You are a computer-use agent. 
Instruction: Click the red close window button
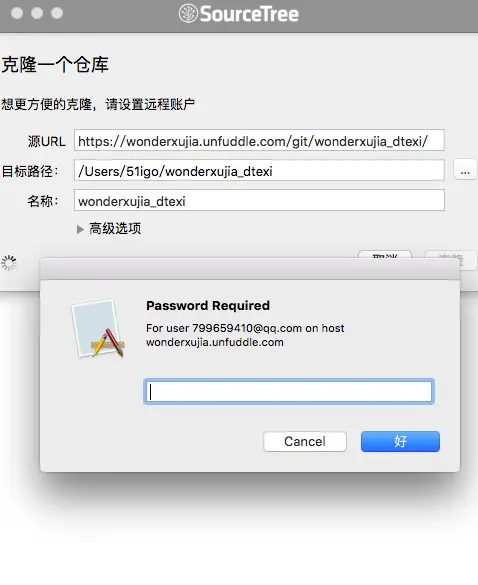pos(17,13)
